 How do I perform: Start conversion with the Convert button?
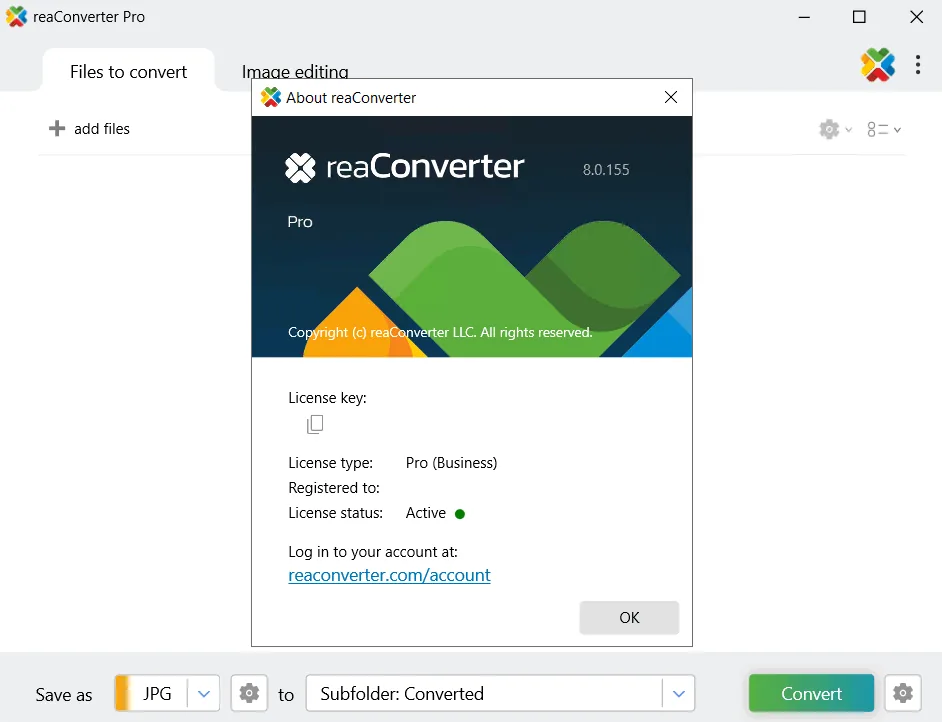811,693
